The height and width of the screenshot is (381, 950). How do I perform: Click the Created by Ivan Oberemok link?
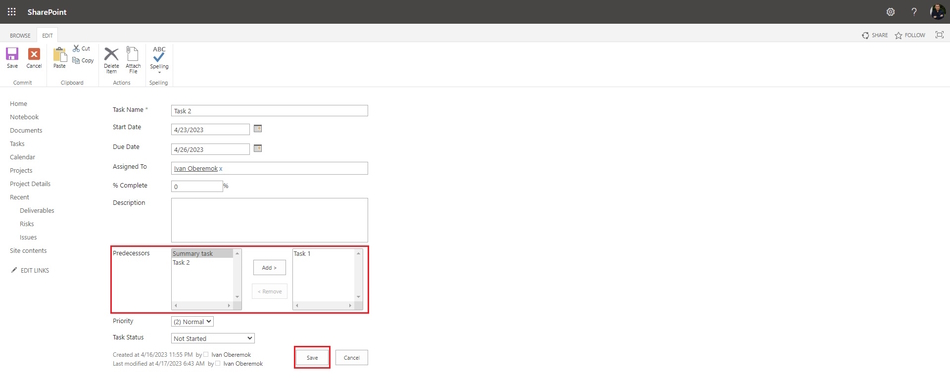[x=231, y=354]
